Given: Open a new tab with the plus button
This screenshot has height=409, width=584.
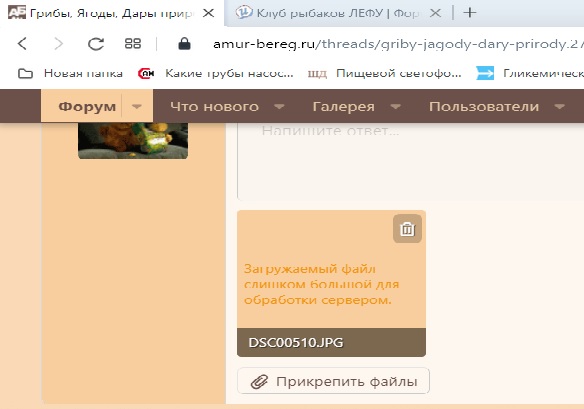Looking at the screenshot, I should point(470,13).
